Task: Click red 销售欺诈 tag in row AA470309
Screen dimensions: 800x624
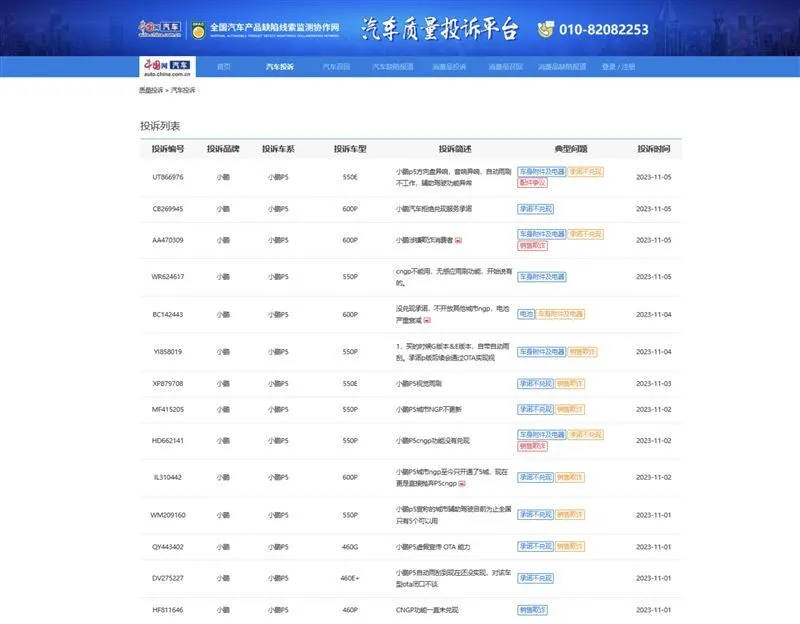Action: pos(532,246)
